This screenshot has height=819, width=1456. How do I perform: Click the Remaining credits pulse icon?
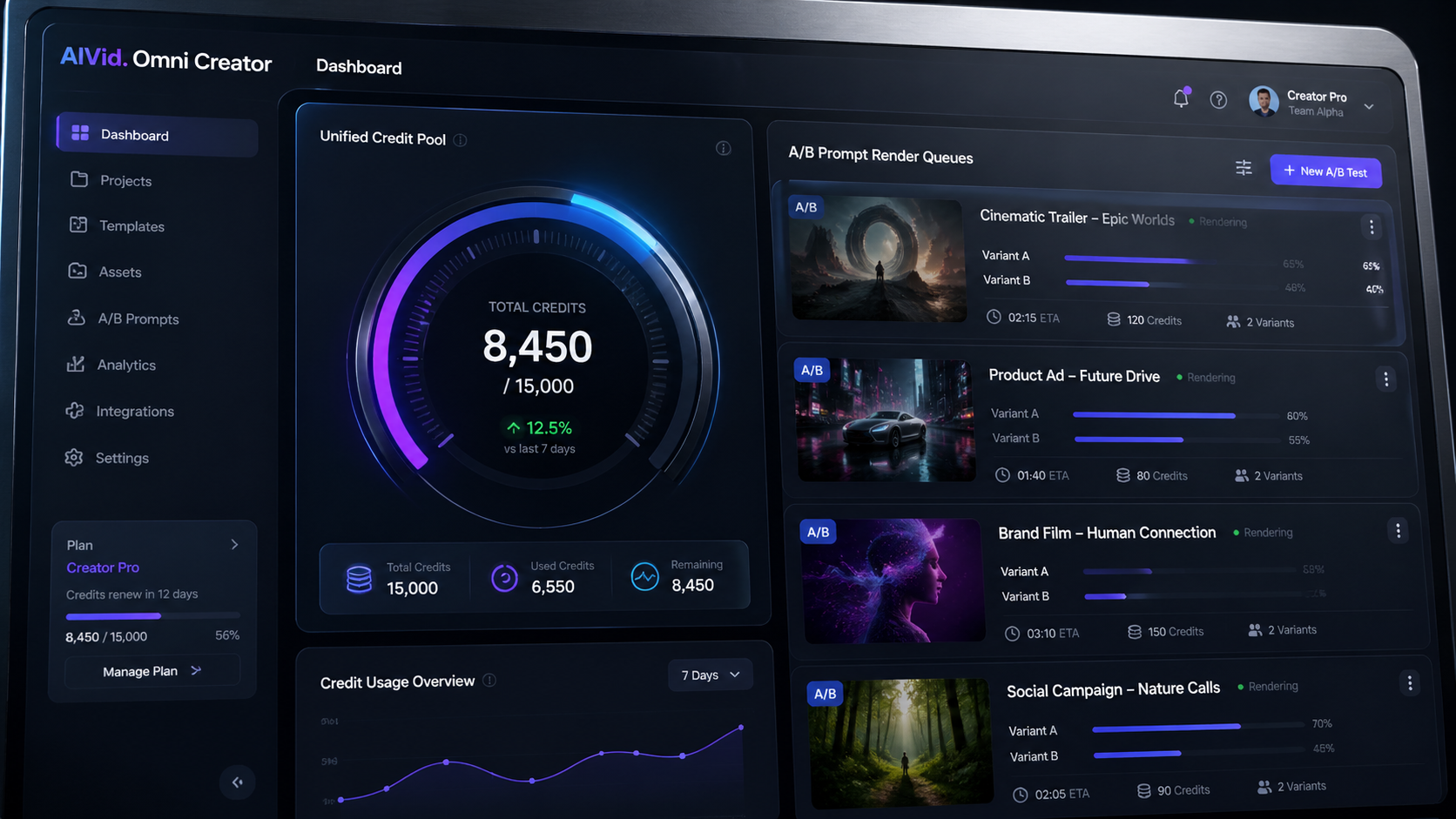pos(644,576)
